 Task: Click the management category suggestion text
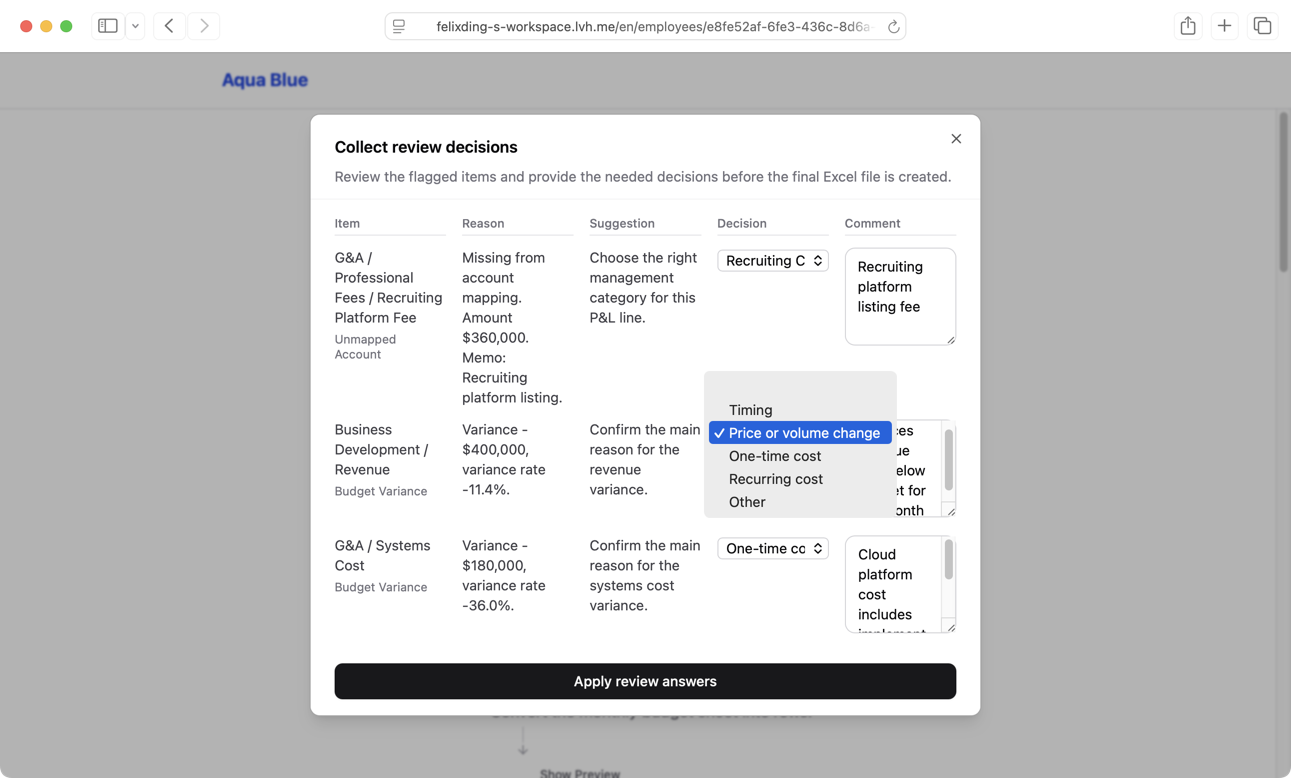point(643,287)
